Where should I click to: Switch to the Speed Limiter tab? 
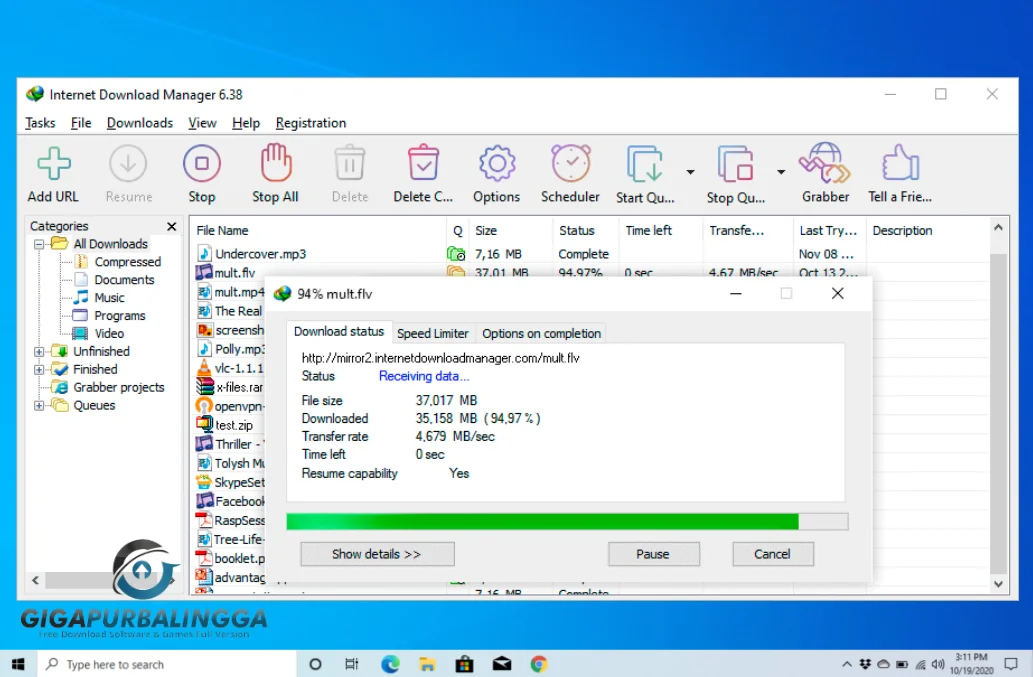(x=433, y=333)
